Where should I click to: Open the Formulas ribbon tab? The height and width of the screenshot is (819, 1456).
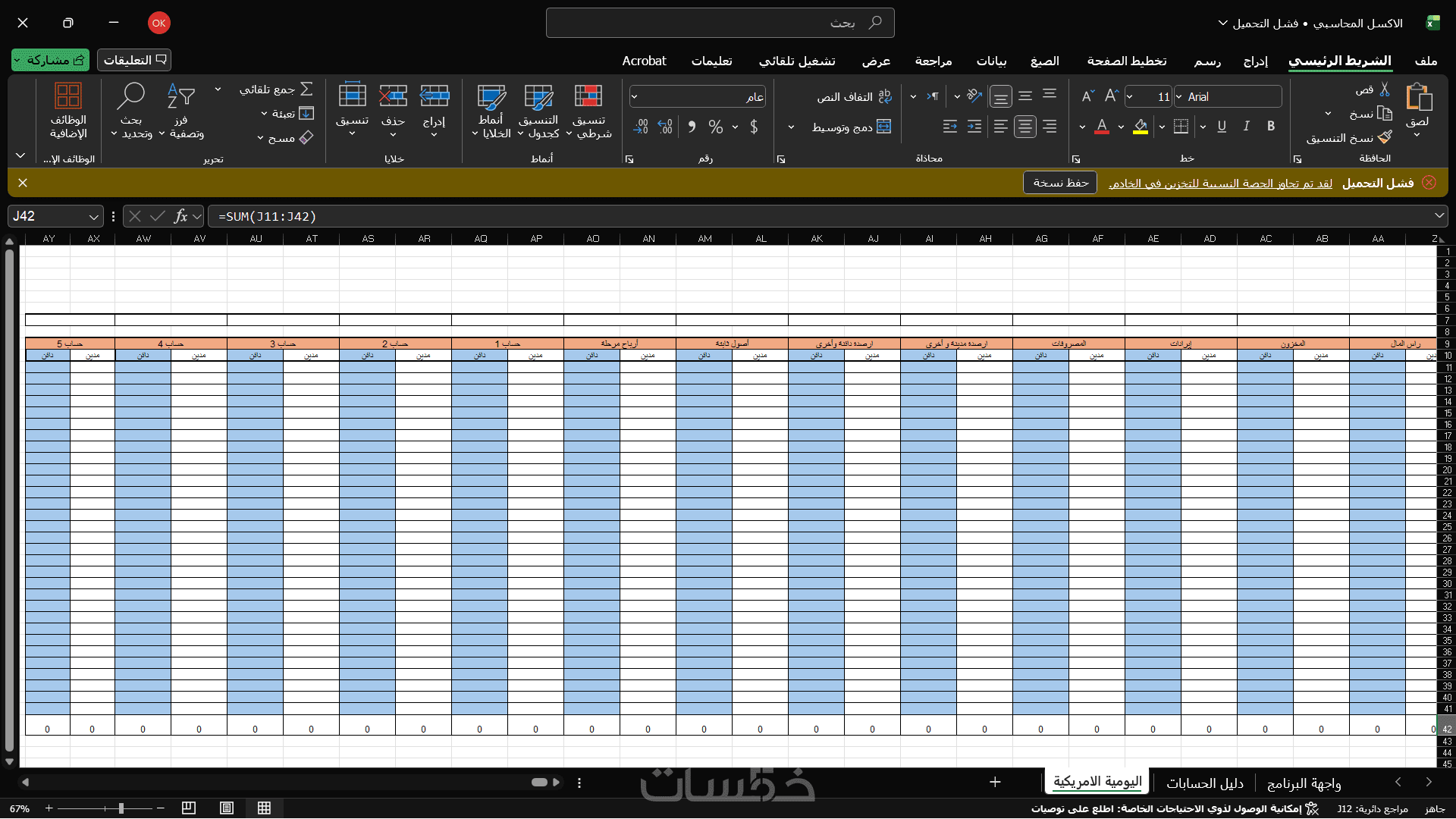pos(1044,61)
